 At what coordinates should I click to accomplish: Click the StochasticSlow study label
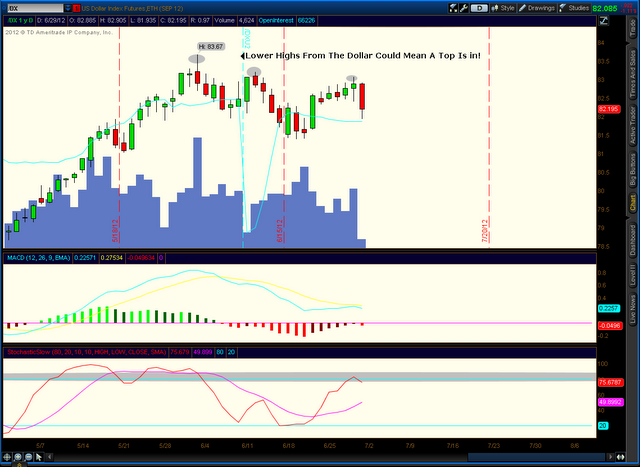pos(87,352)
